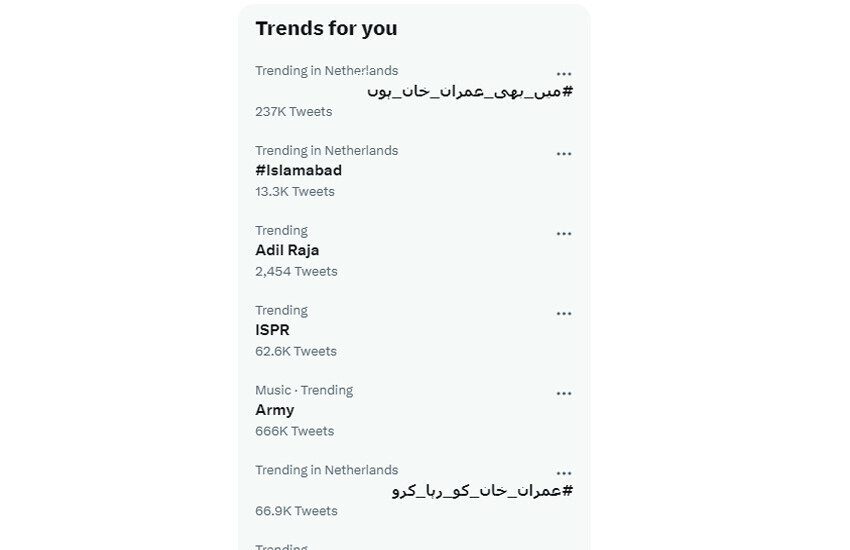Click the 62.6K Tweets count
This screenshot has height=550, width=850.
(x=296, y=352)
